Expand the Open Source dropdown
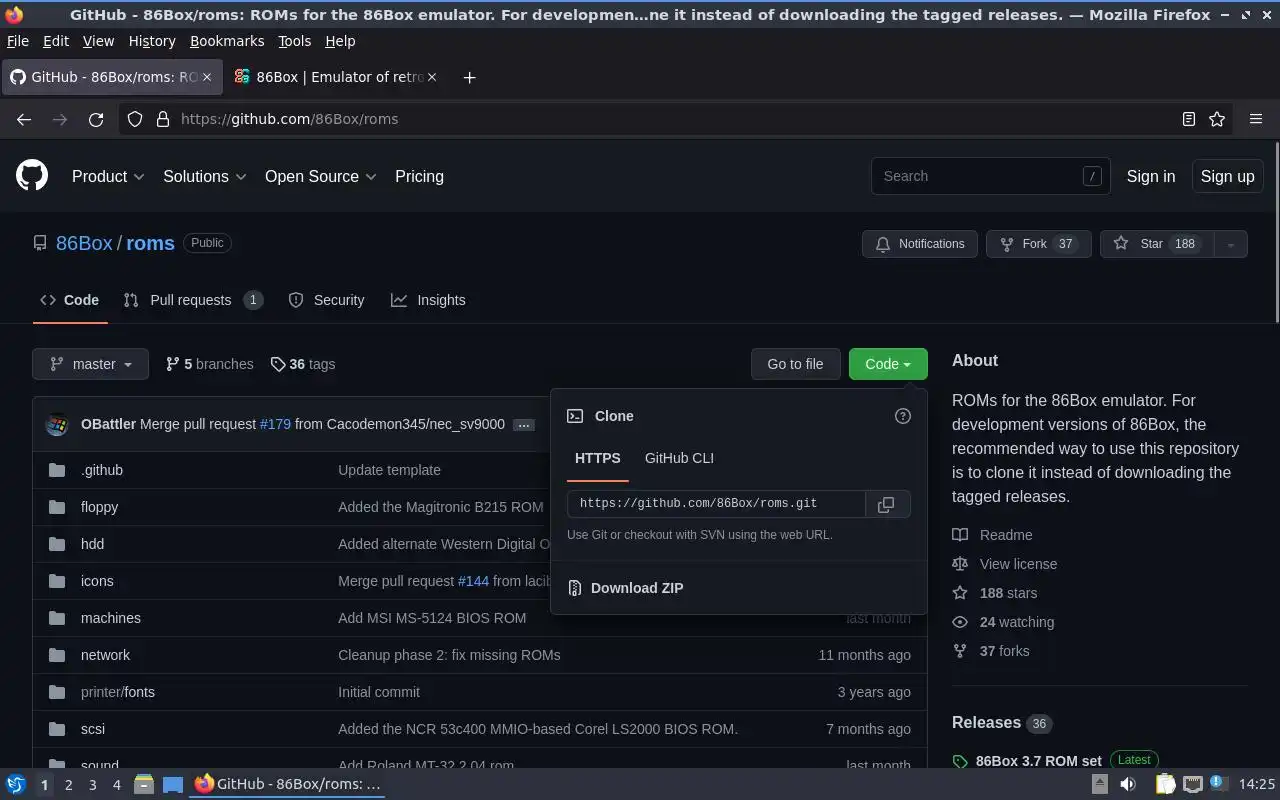1280x800 pixels. pyautogui.click(x=321, y=176)
